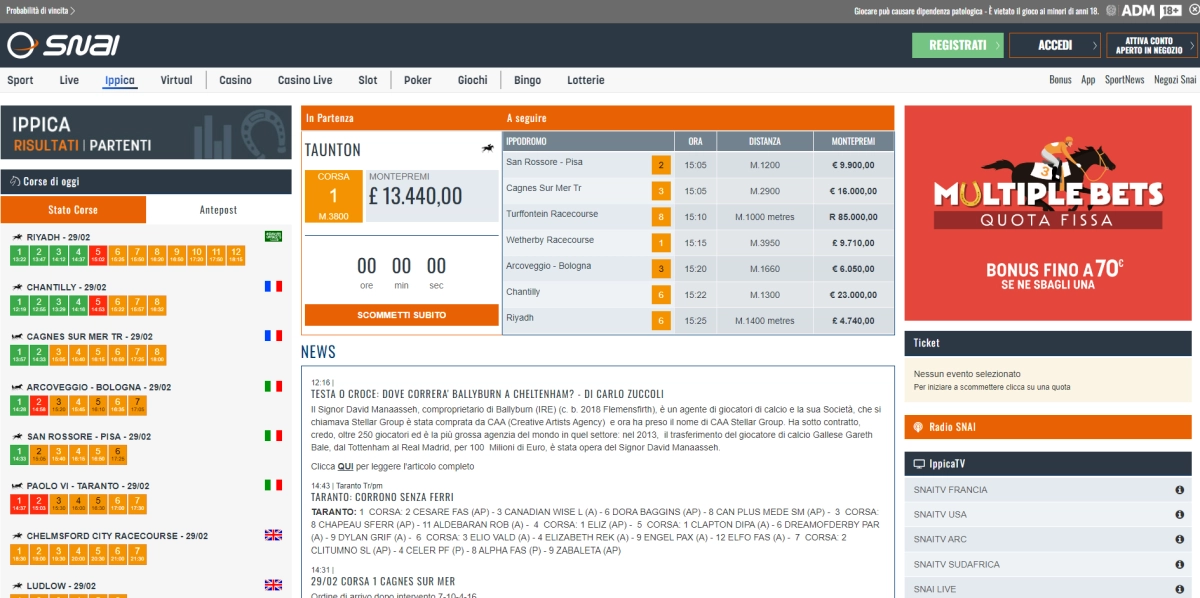Open the Radio SNAI bar

[1048, 428]
